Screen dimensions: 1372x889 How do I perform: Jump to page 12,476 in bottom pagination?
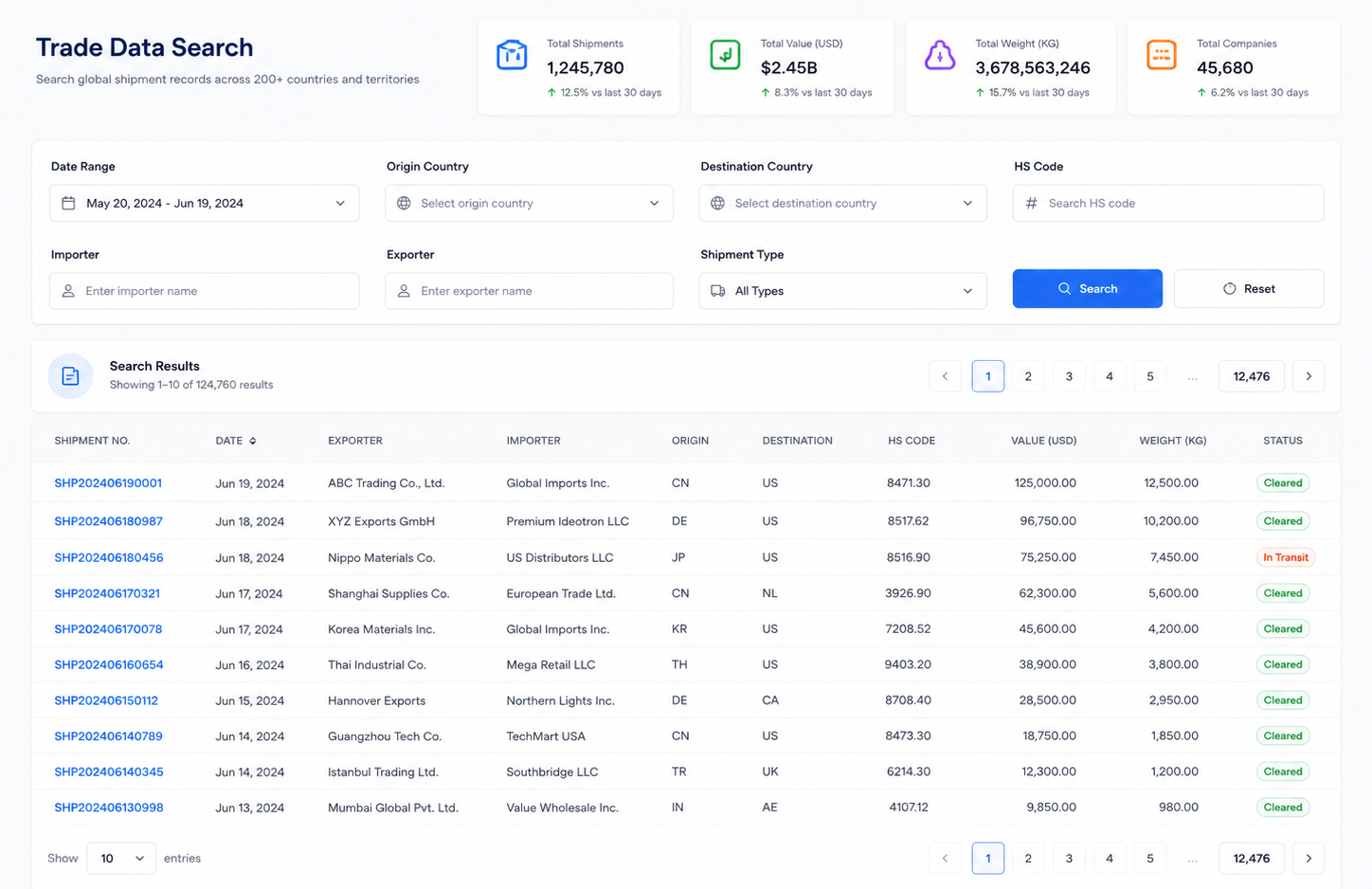coord(1252,858)
